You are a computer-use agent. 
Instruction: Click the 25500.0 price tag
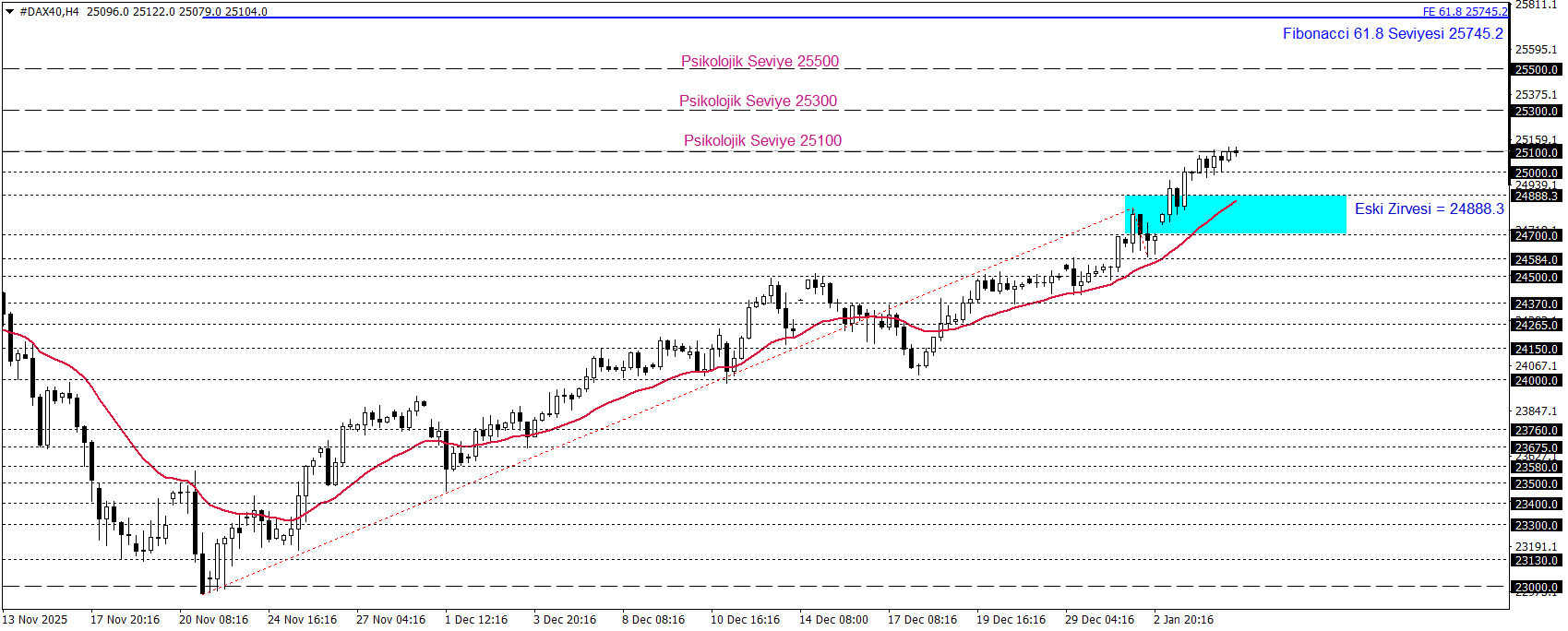(1537, 69)
